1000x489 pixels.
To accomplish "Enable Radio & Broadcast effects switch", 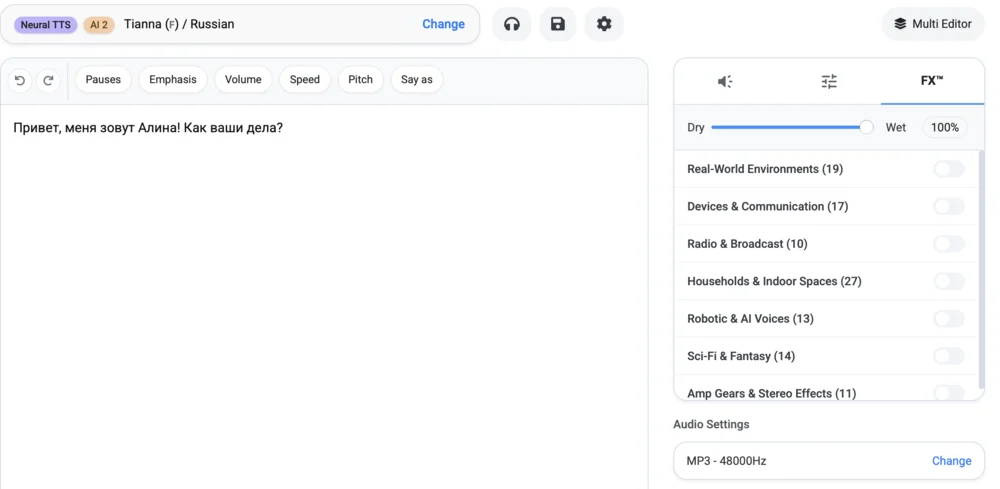I will pyautogui.click(x=948, y=244).
